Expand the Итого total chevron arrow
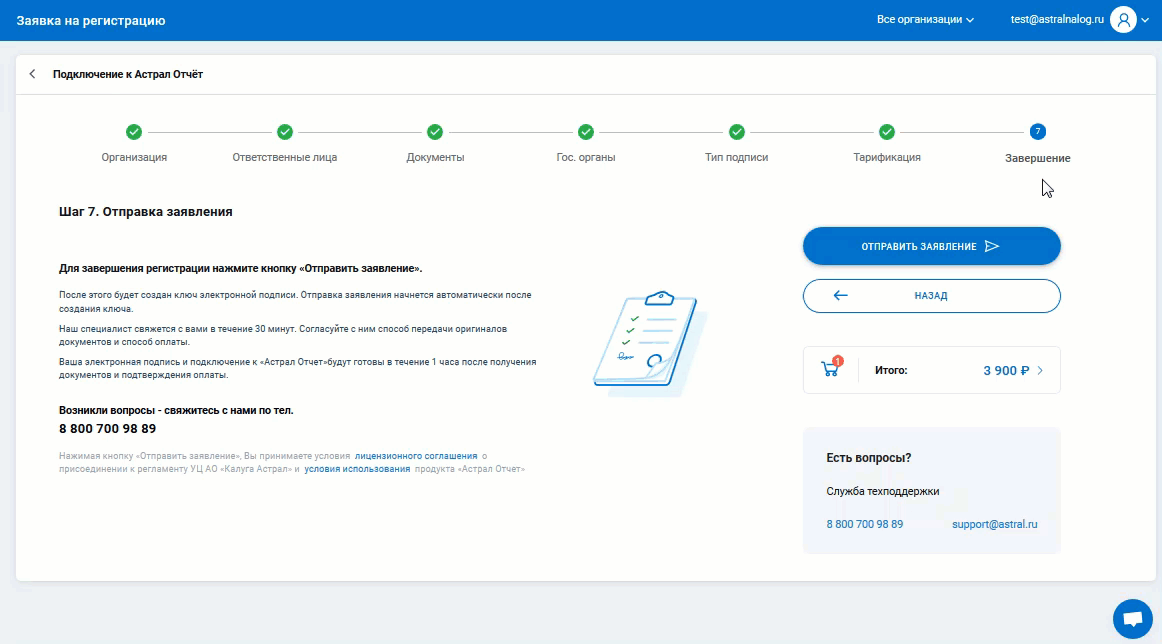 tap(1040, 371)
